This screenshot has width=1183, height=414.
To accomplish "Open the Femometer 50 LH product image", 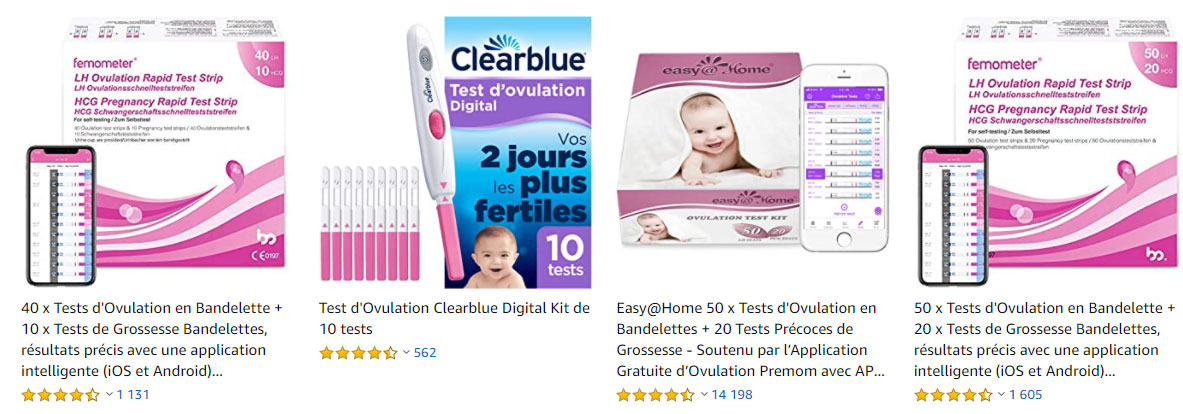I will (1048, 152).
